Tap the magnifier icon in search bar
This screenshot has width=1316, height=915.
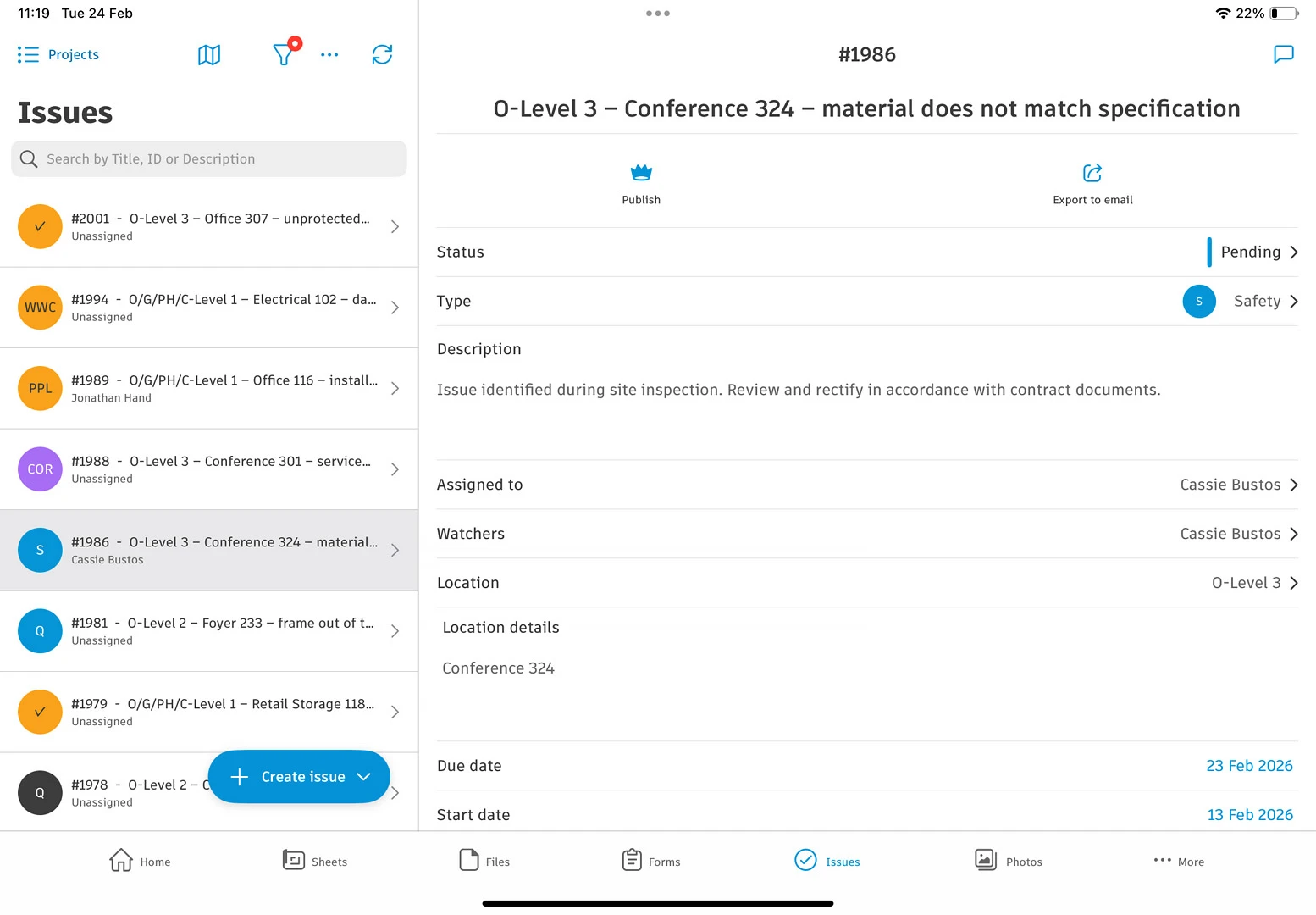[x=29, y=159]
